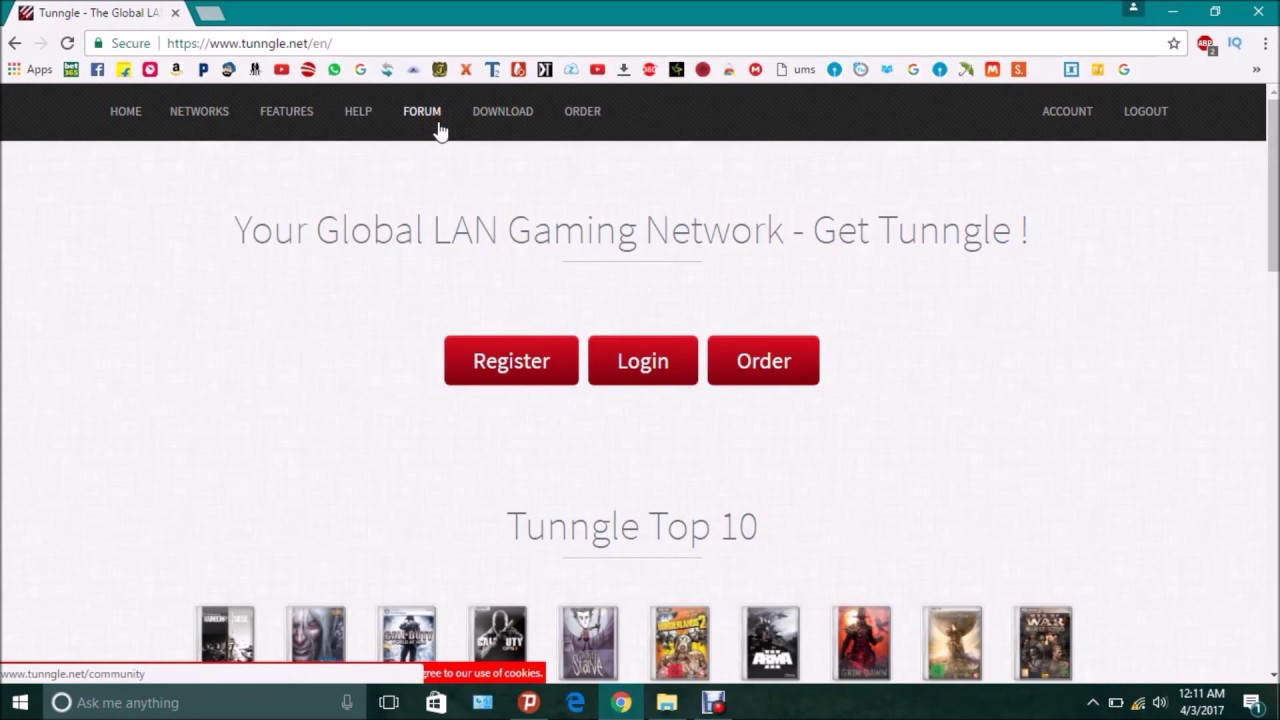Open the Flipkart bookmark icon

(x=124, y=70)
